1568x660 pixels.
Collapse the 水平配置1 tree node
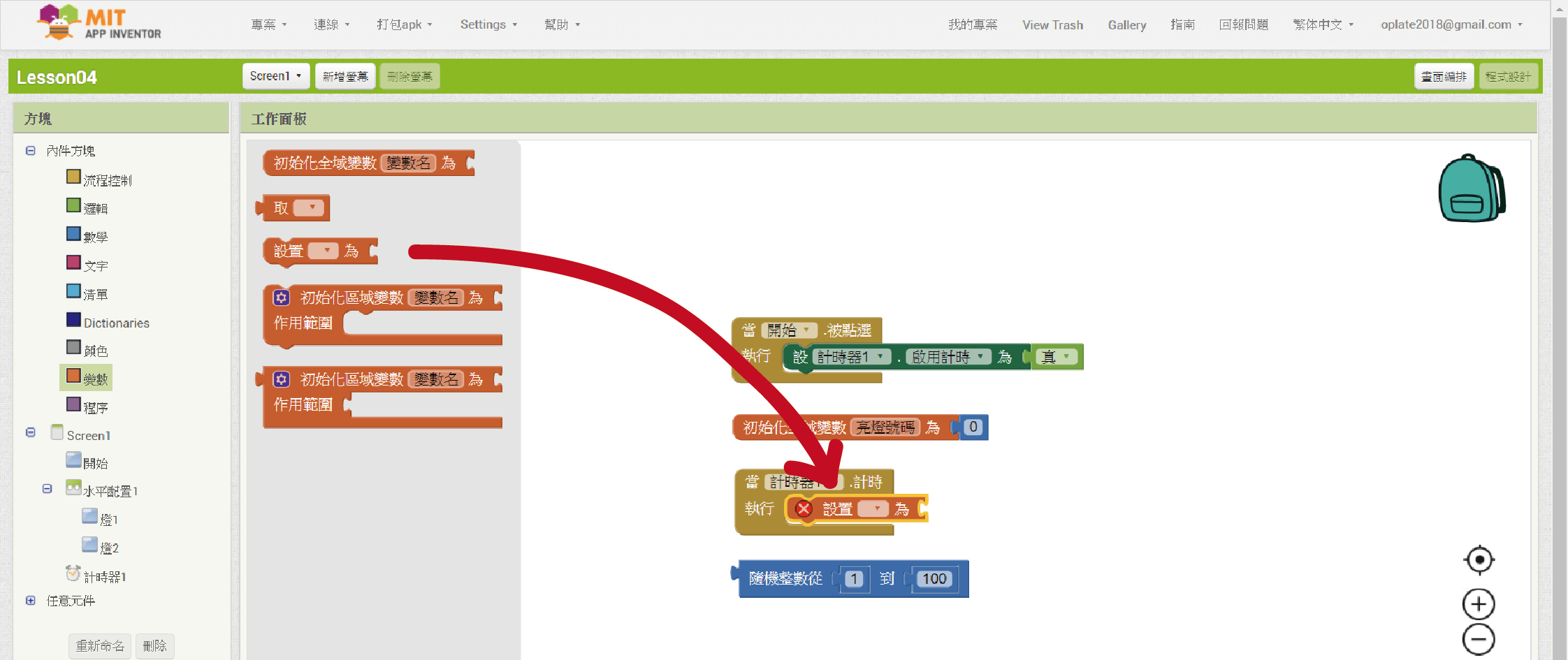click(x=48, y=489)
